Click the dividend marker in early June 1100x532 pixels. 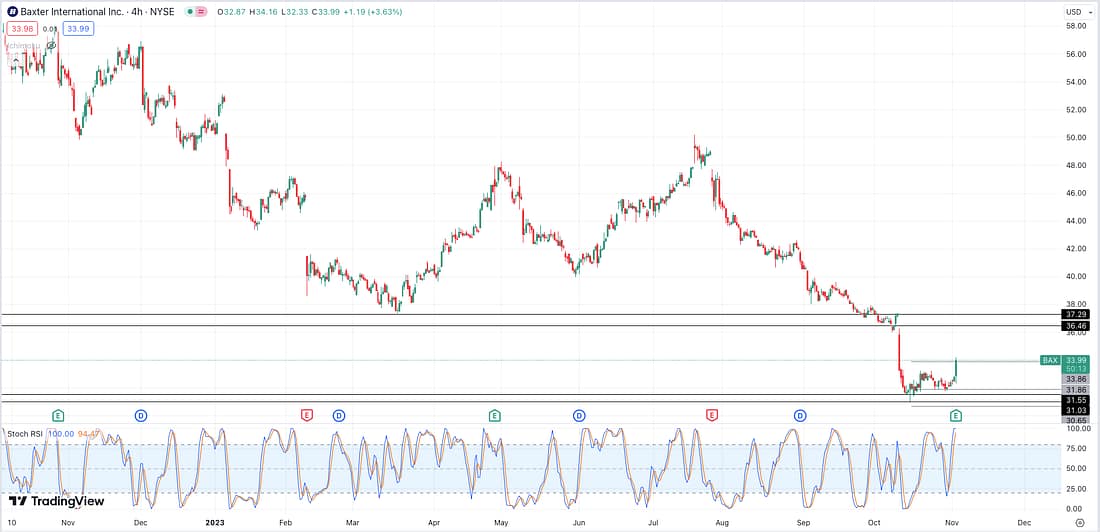tap(579, 415)
